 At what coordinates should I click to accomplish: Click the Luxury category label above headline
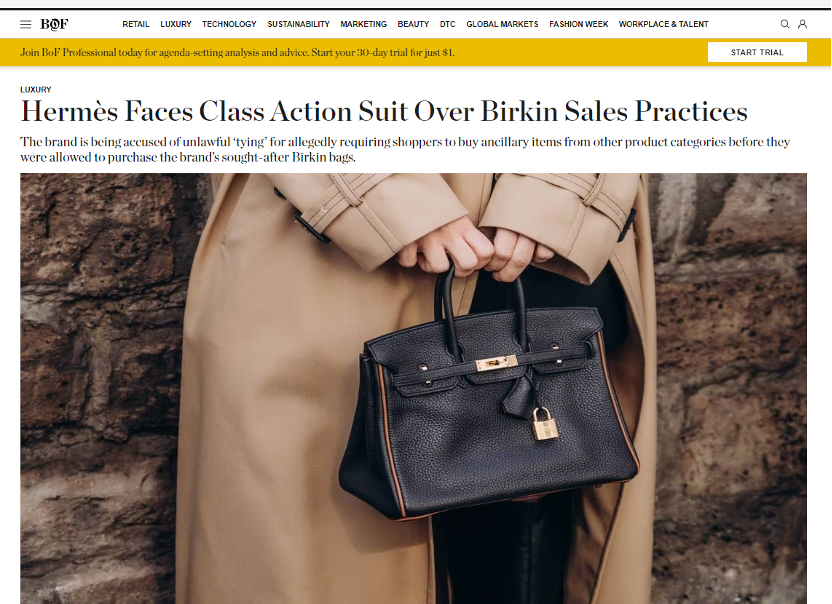coord(36,90)
